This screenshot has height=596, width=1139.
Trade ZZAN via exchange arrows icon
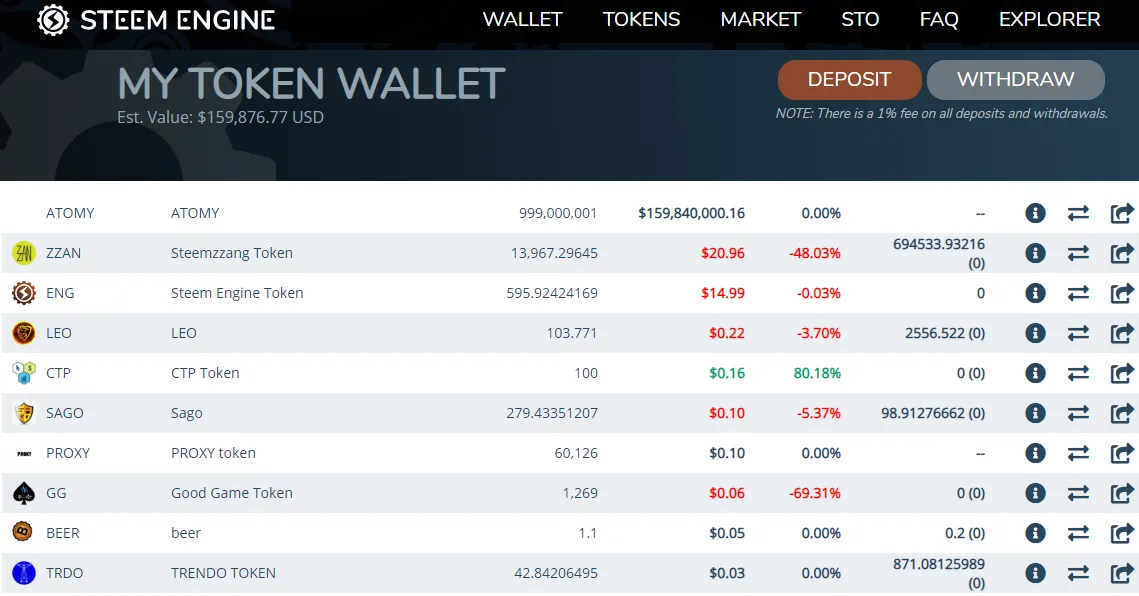1078,253
